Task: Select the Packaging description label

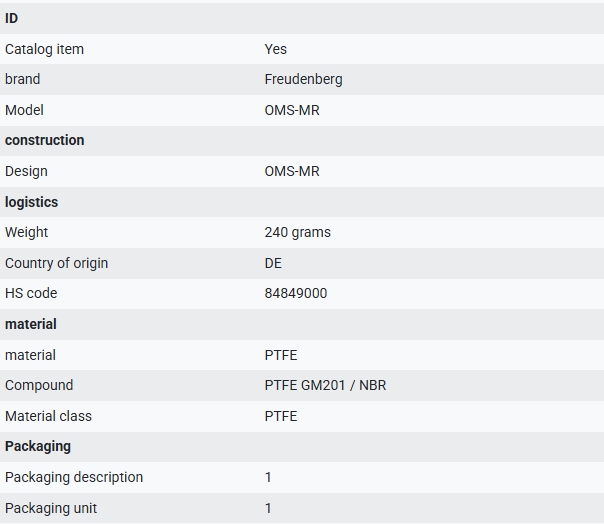Action: [x=74, y=477]
